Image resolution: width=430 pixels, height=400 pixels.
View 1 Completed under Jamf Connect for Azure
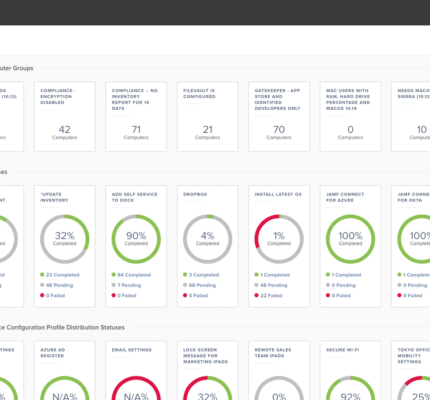pyautogui.click(x=343, y=275)
